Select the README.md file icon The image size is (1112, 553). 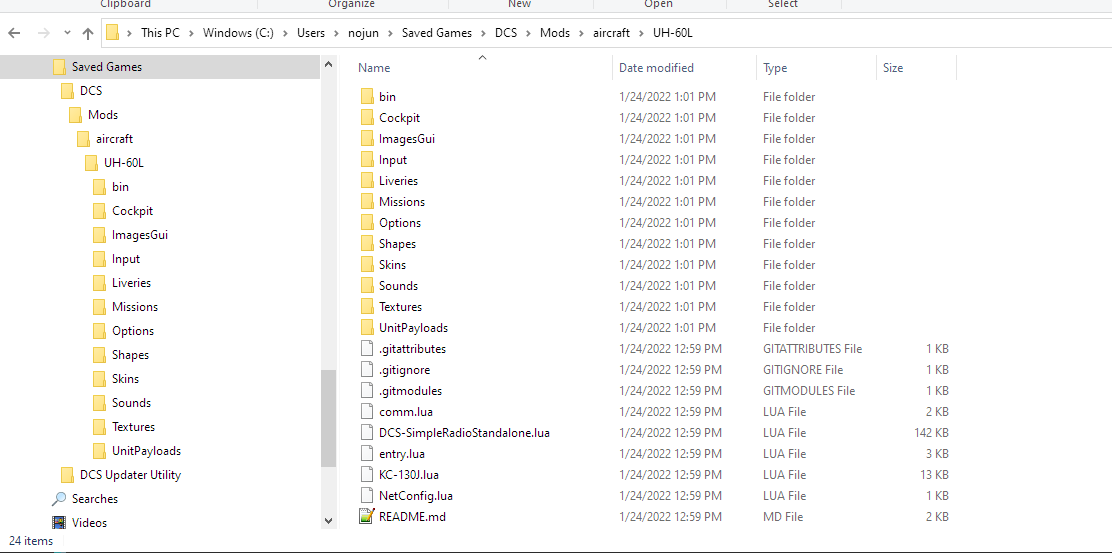[x=367, y=517]
